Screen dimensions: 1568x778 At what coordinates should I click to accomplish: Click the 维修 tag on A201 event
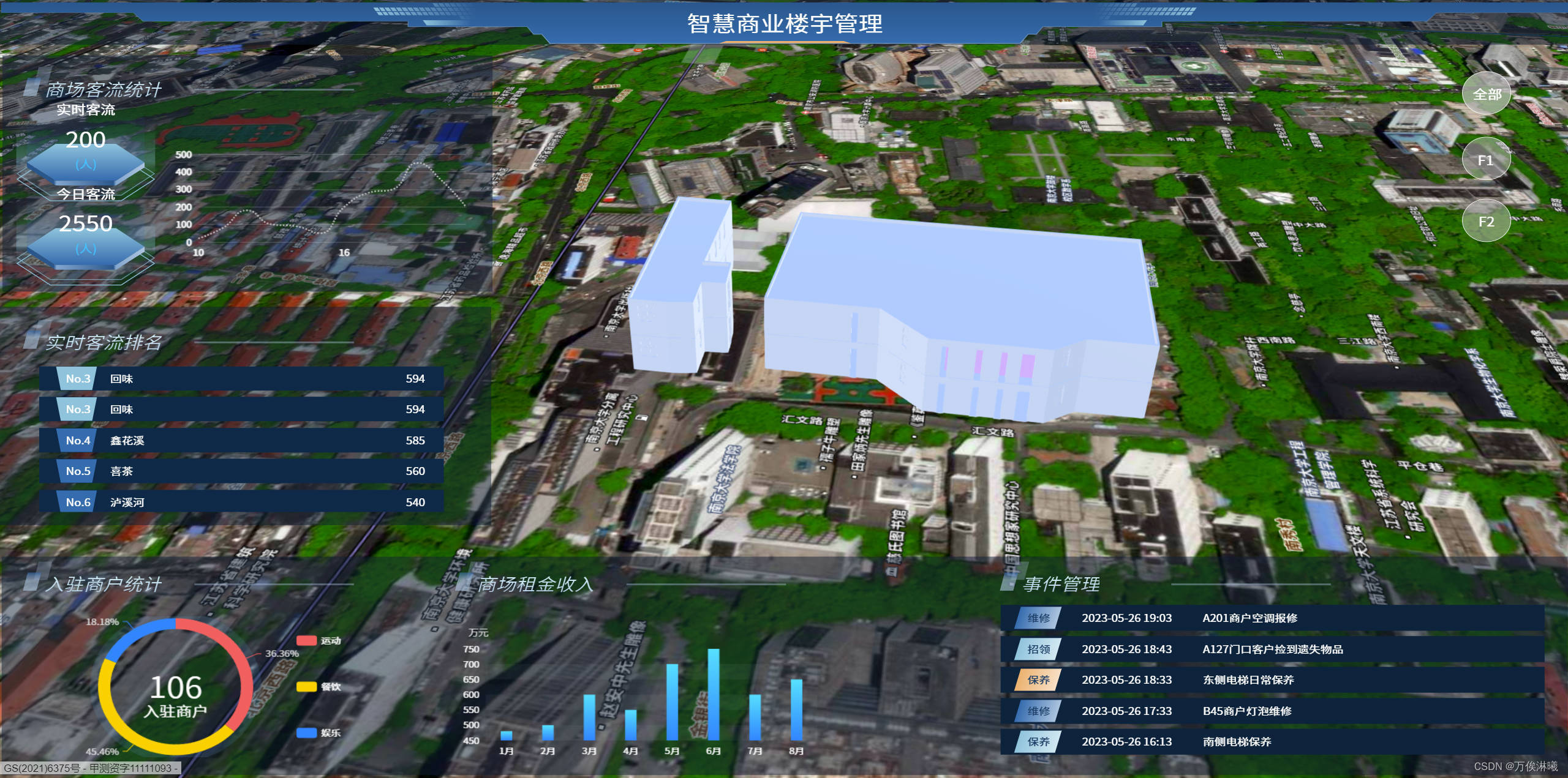pyautogui.click(x=1038, y=618)
